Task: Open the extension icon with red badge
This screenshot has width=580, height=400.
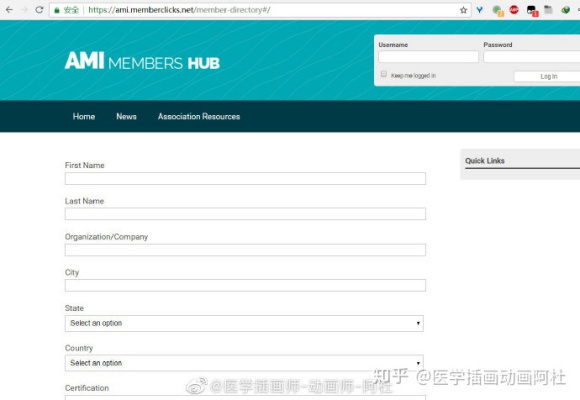Action: click(532, 11)
